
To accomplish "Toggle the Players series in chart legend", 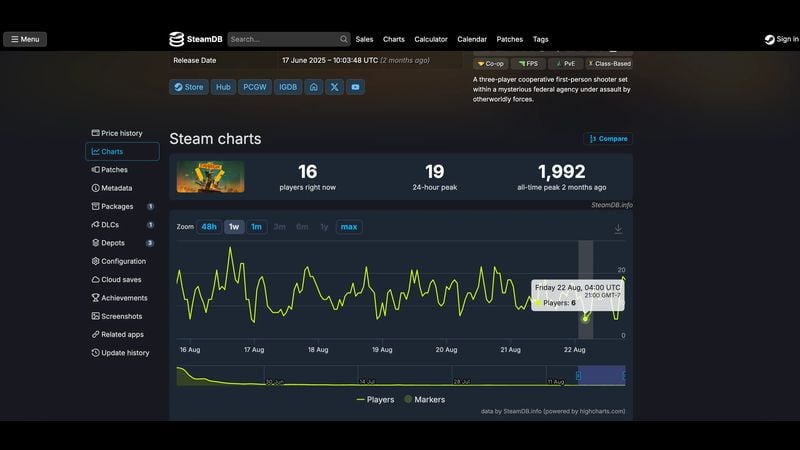I will pyautogui.click(x=375, y=399).
